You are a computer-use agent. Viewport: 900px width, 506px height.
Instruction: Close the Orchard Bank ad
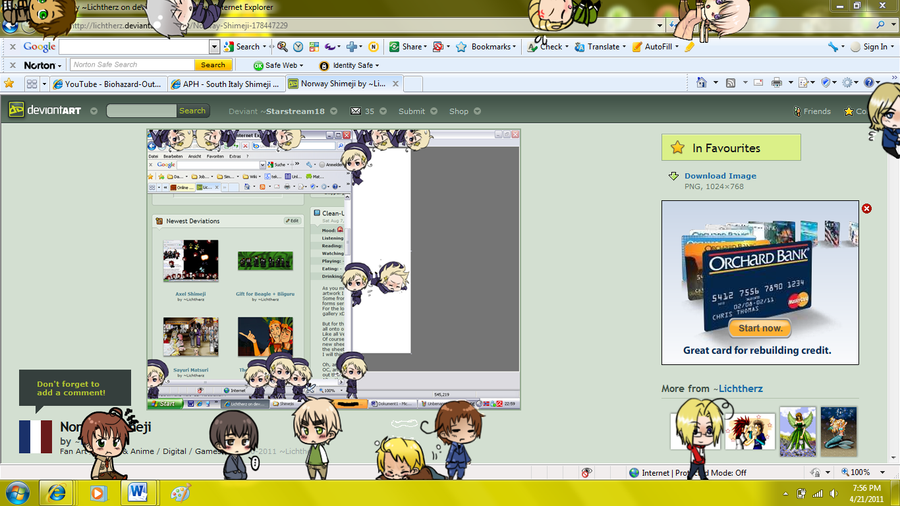point(867,208)
